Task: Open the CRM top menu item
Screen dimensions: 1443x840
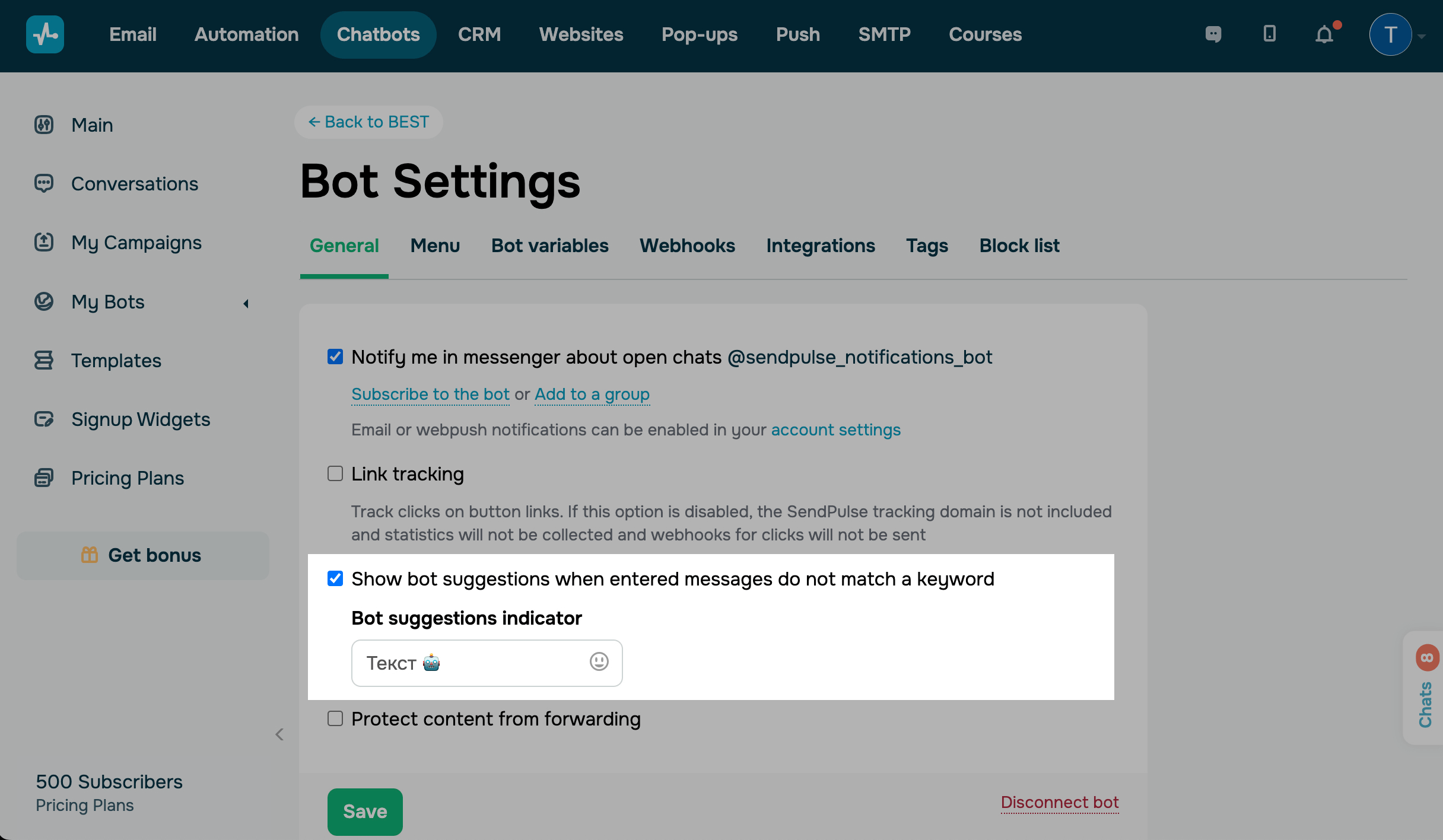Action: click(x=479, y=34)
